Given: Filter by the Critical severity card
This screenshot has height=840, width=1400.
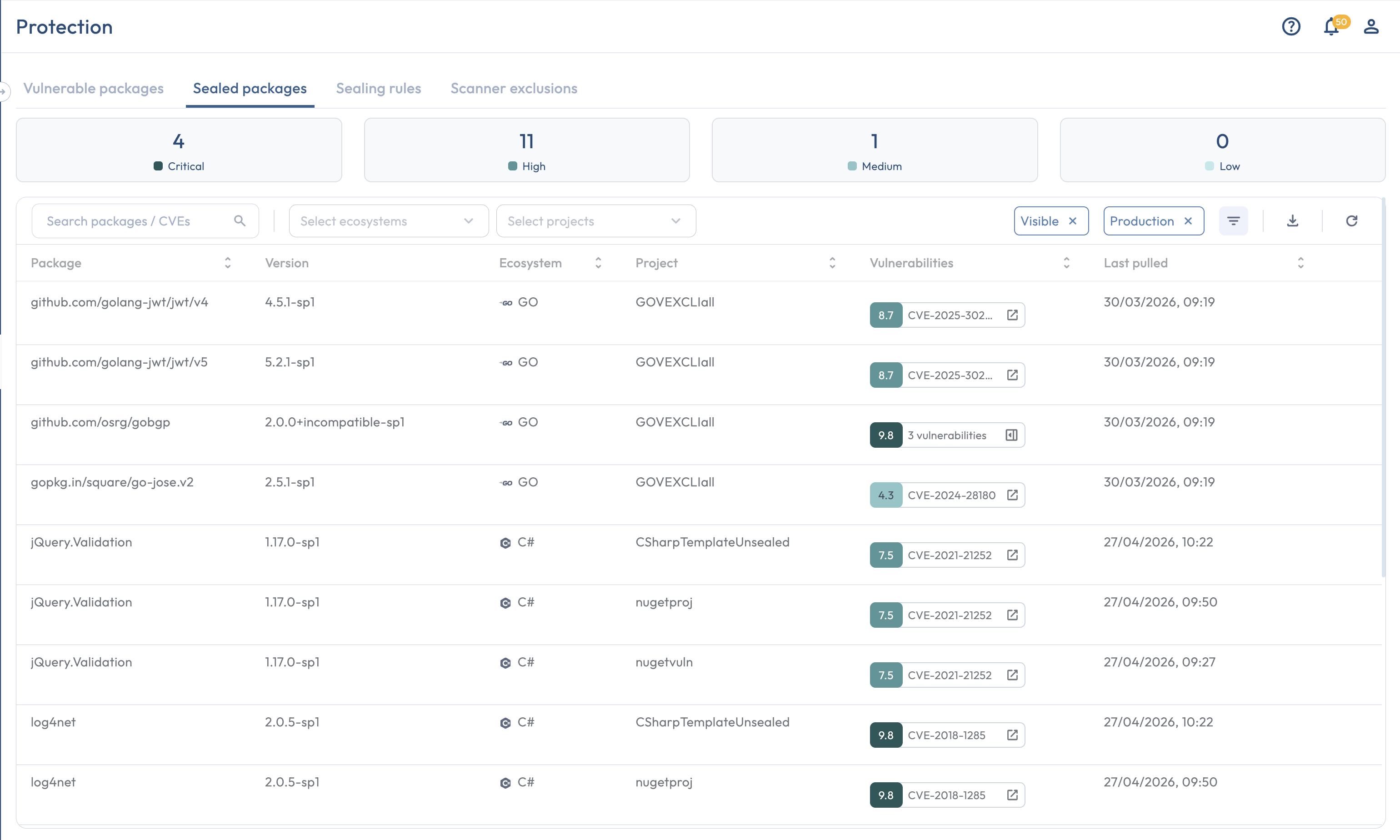Looking at the screenshot, I should [x=179, y=150].
